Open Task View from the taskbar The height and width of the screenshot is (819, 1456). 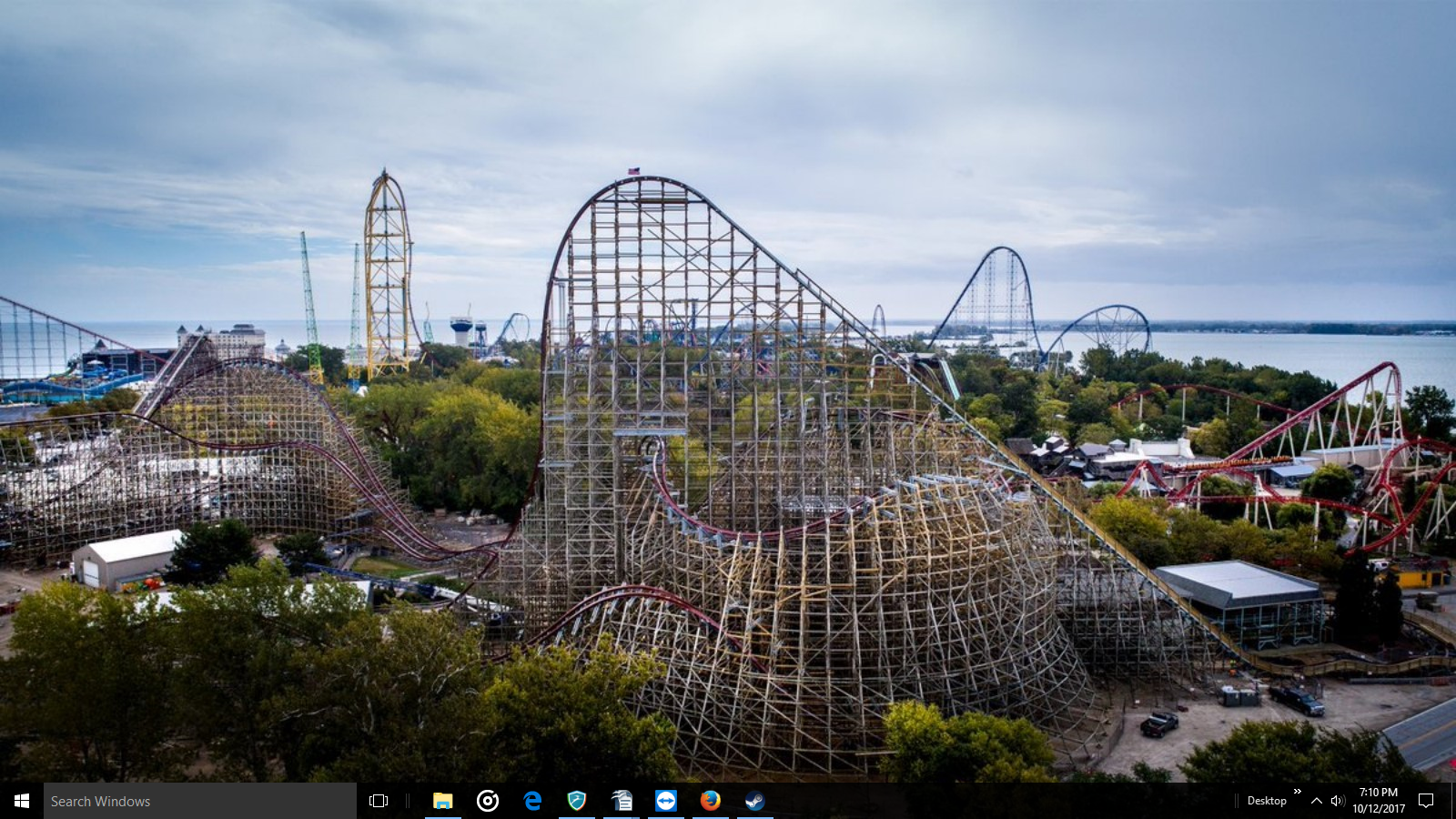click(379, 801)
